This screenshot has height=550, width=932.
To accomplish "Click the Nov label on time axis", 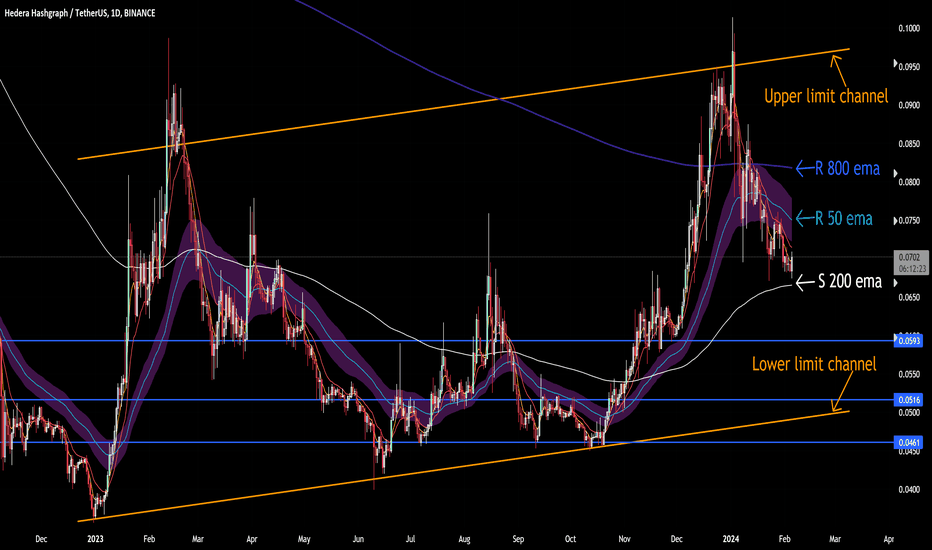I will 624,539.
